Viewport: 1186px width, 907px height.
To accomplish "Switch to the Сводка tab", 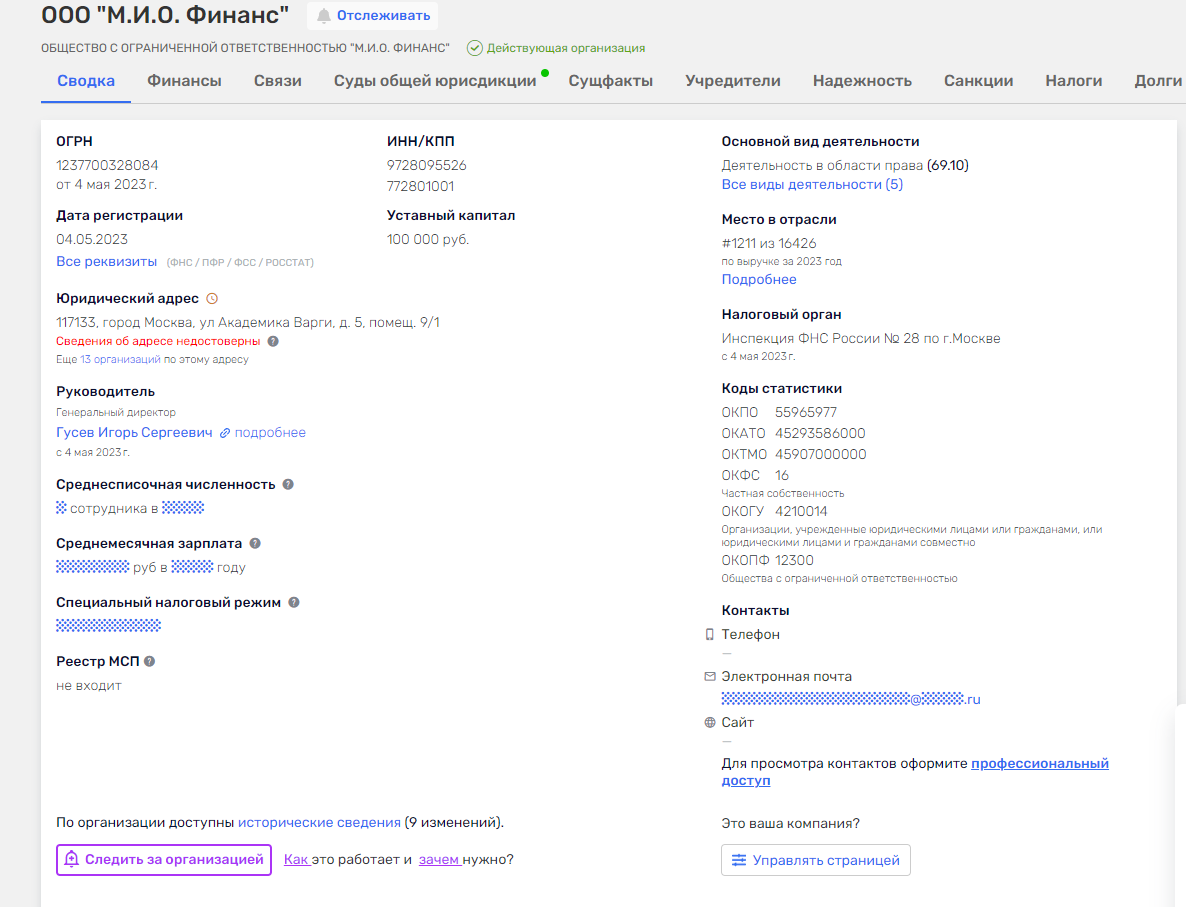I will pyautogui.click(x=86, y=81).
